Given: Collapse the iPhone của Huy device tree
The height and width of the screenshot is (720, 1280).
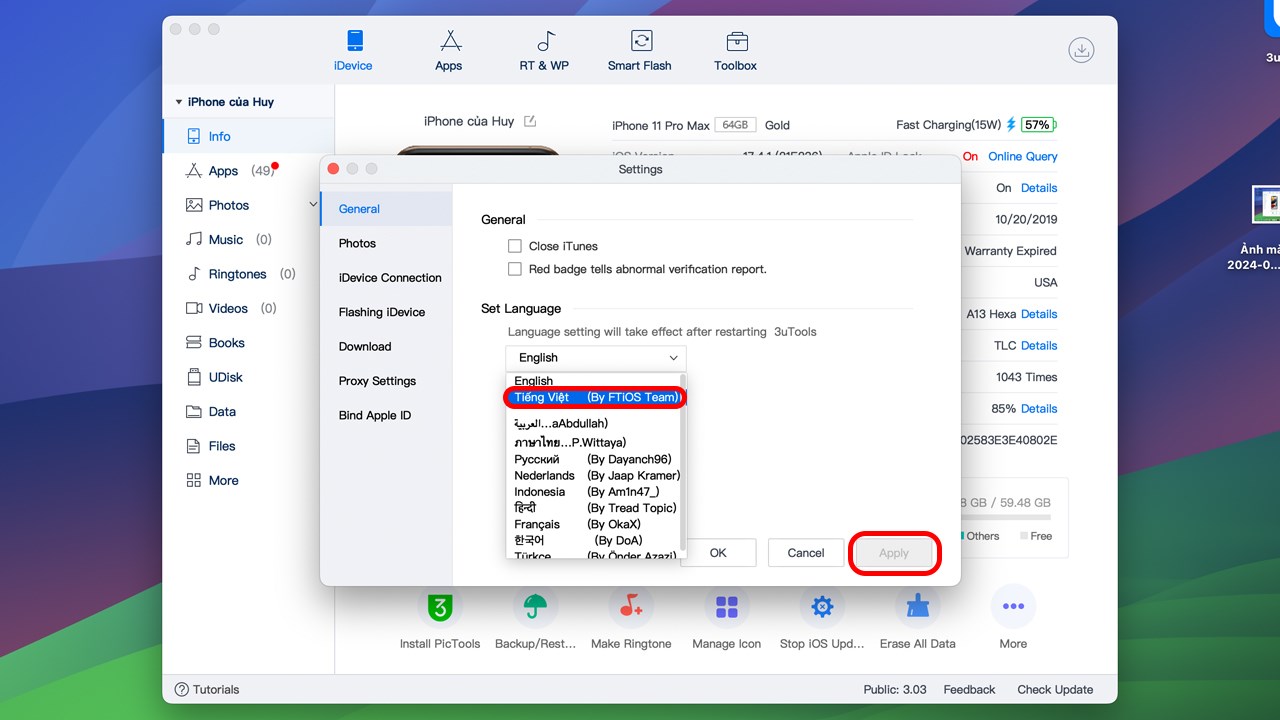Looking at the screenshot, I should coord(179,102).
